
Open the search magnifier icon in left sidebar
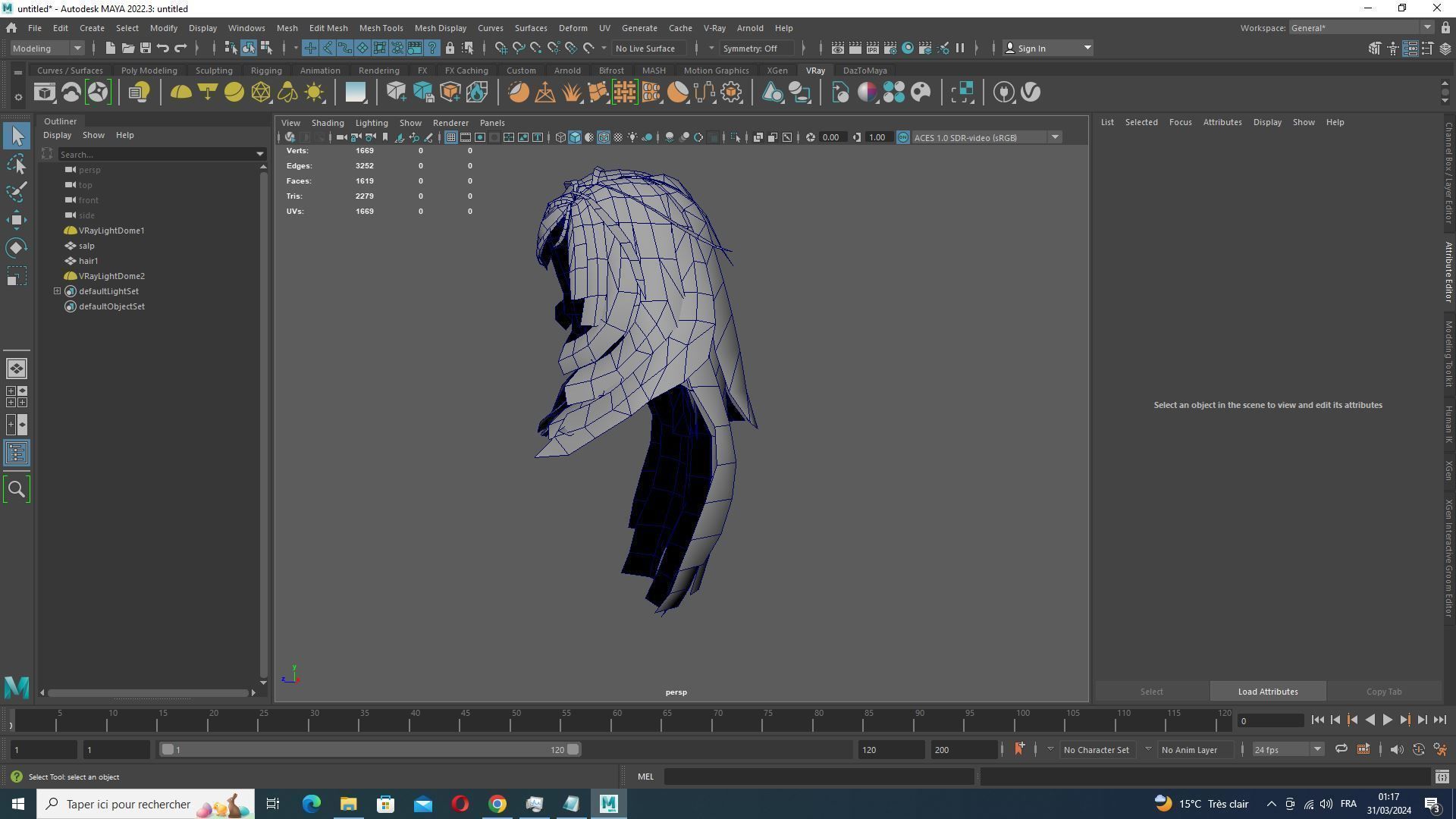[x=17, y=490]
